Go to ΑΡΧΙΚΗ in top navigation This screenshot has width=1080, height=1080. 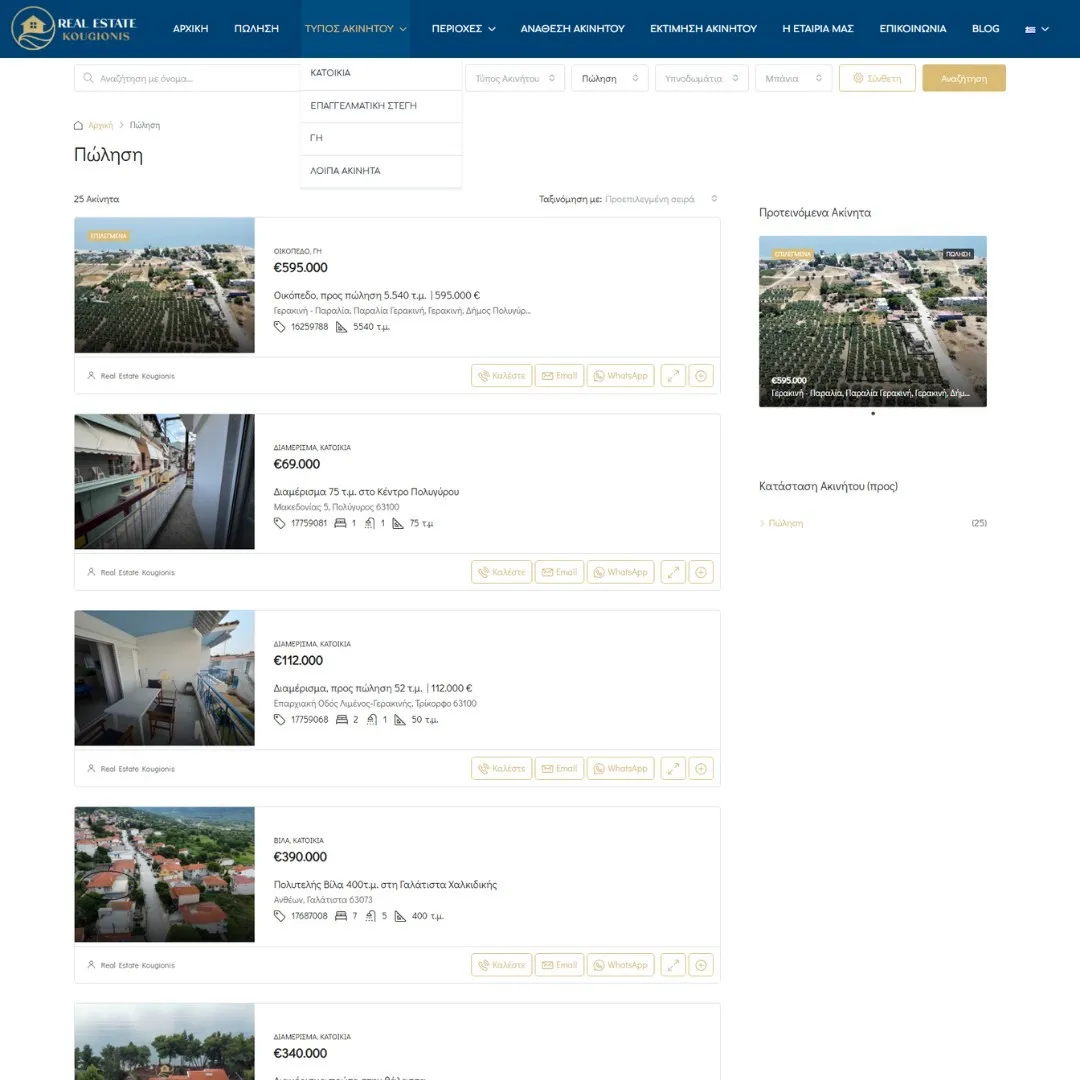(x=190, y=29)
